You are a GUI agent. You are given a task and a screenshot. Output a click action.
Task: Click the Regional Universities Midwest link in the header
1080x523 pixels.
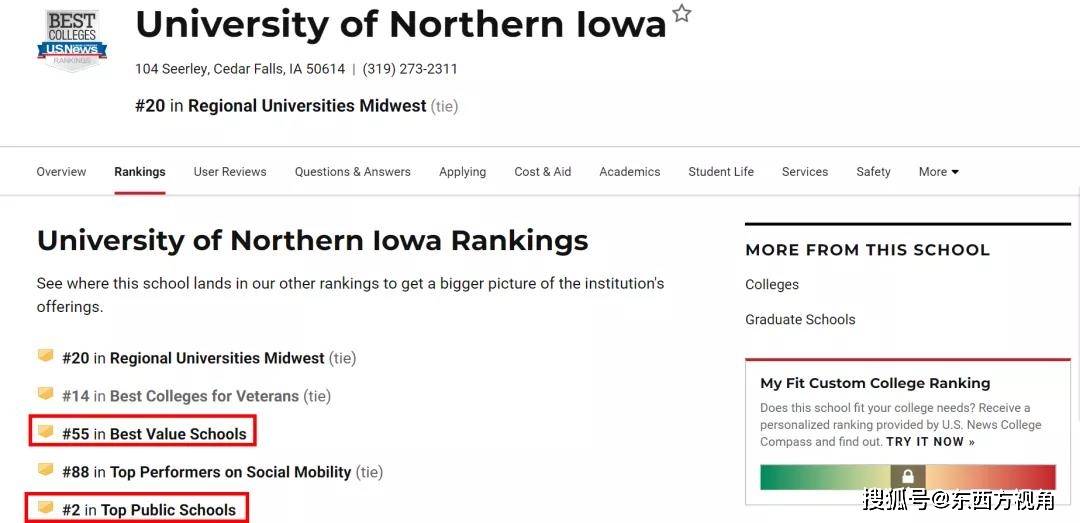coord(307,106)
